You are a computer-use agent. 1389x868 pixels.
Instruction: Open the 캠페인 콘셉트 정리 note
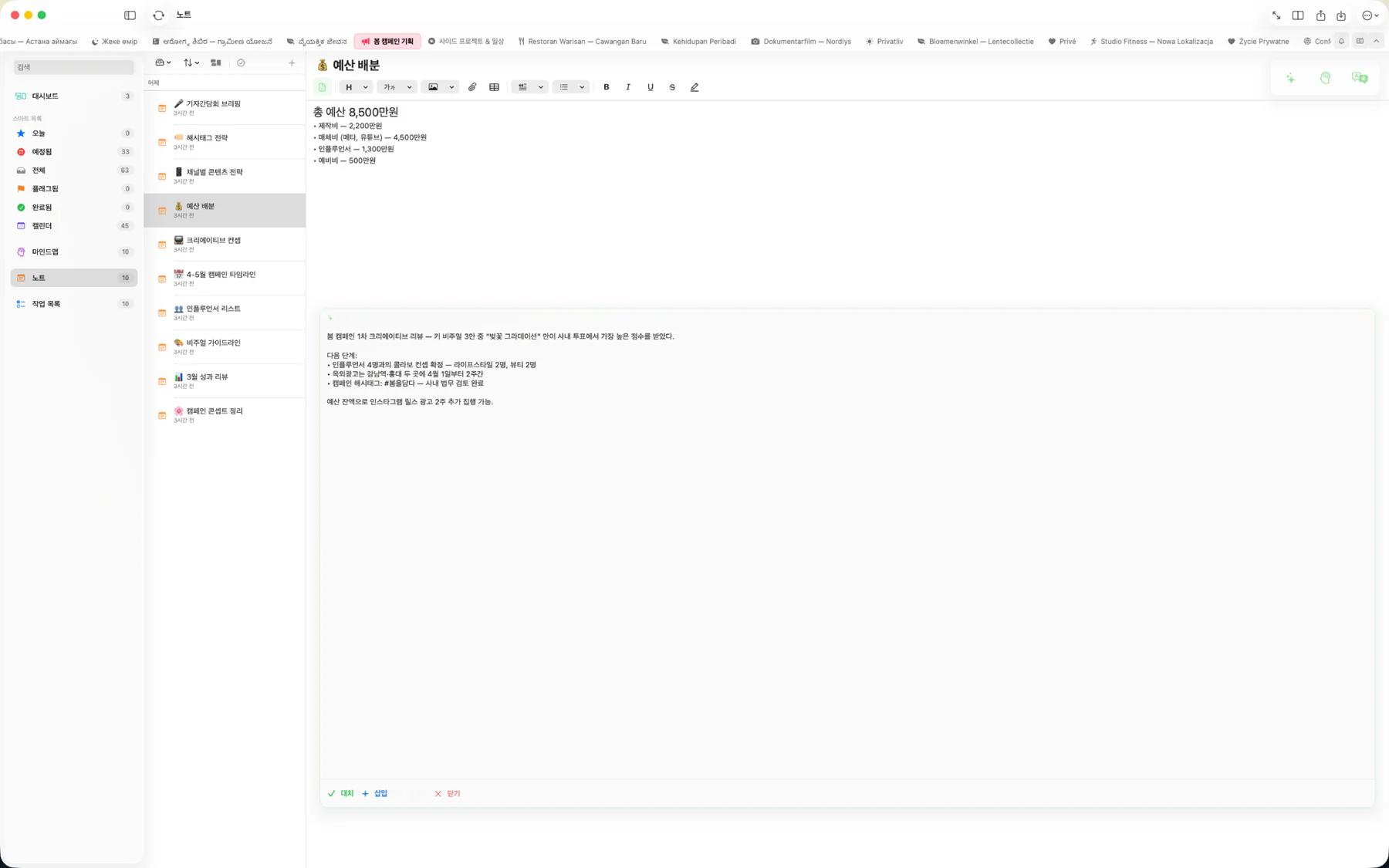click(225, 415)
